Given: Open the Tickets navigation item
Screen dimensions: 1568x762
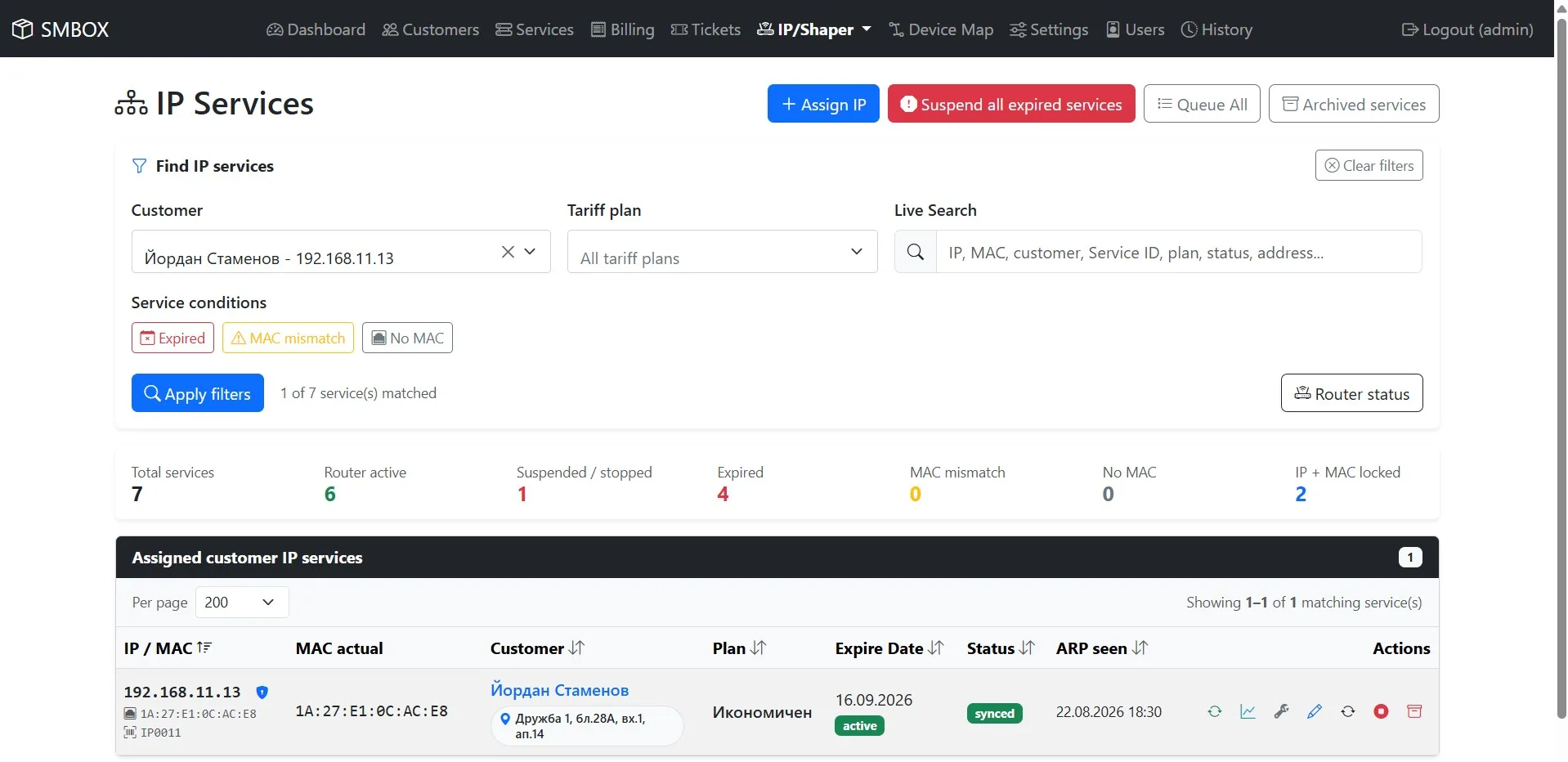Looking at the screenshot, I should (x=706, y=29).
